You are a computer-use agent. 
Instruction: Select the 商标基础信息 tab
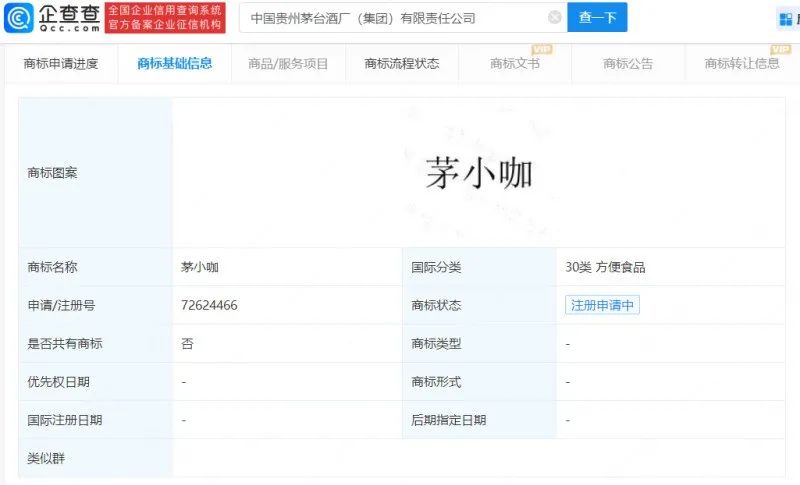point(174,64)
